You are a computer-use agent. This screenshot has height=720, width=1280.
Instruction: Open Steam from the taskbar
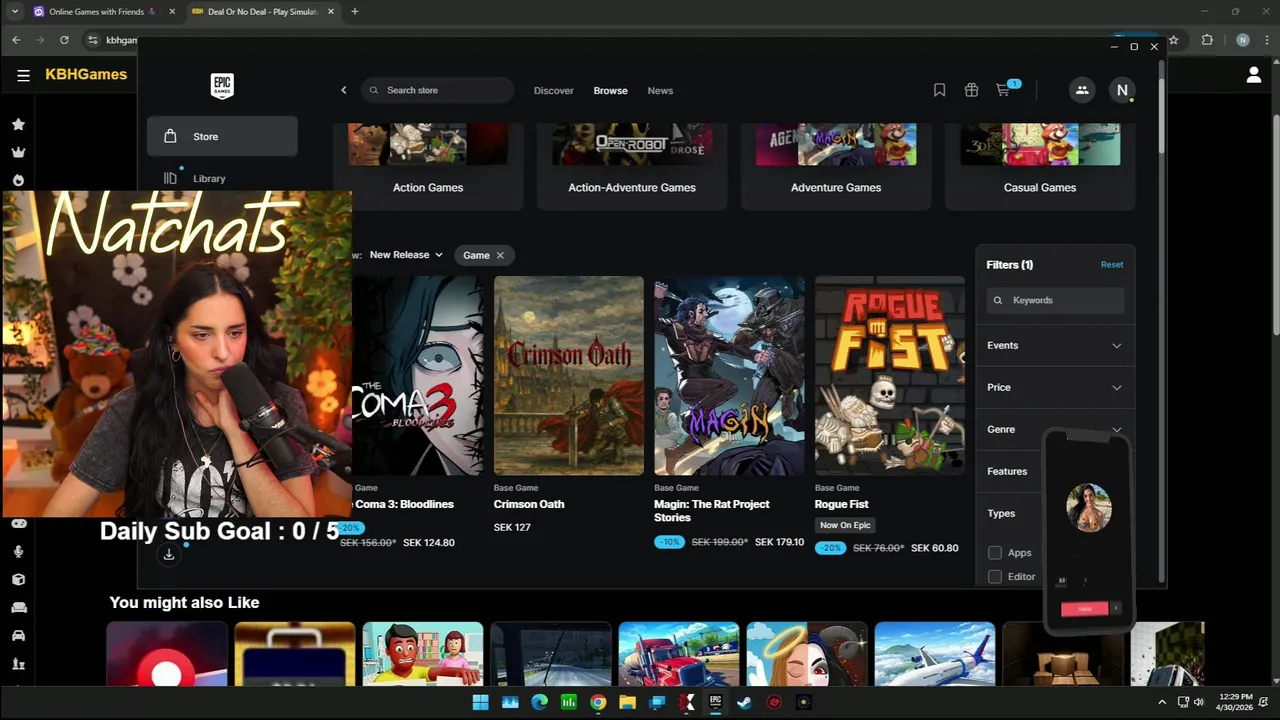(745, 702)
